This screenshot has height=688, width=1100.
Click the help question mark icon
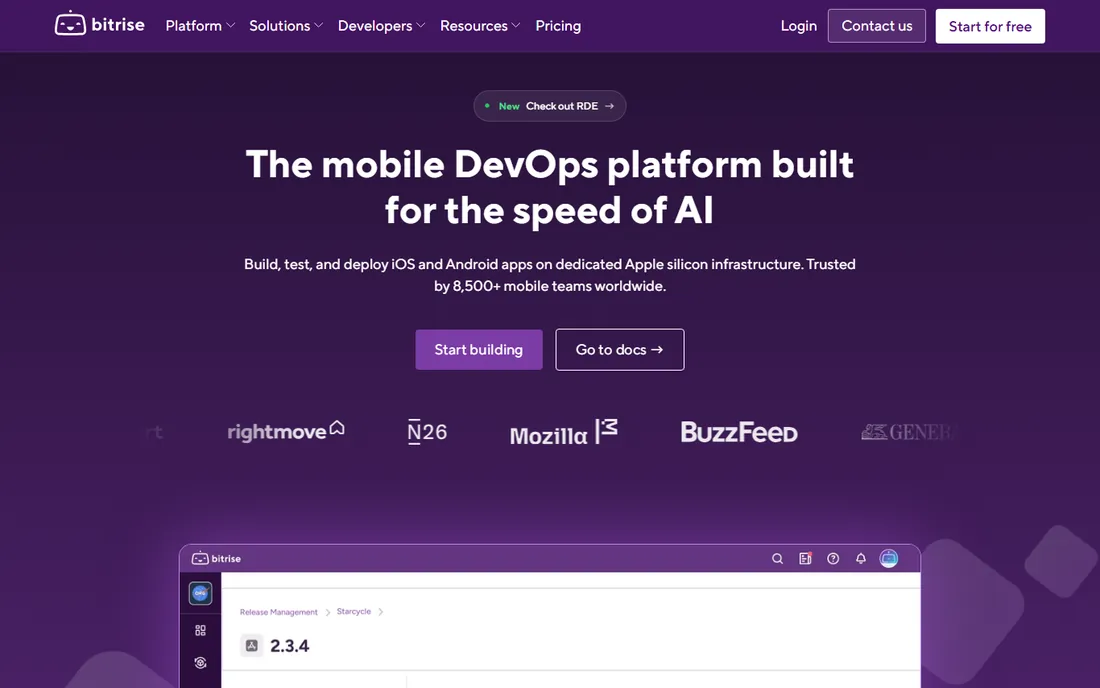coord(833,558)
